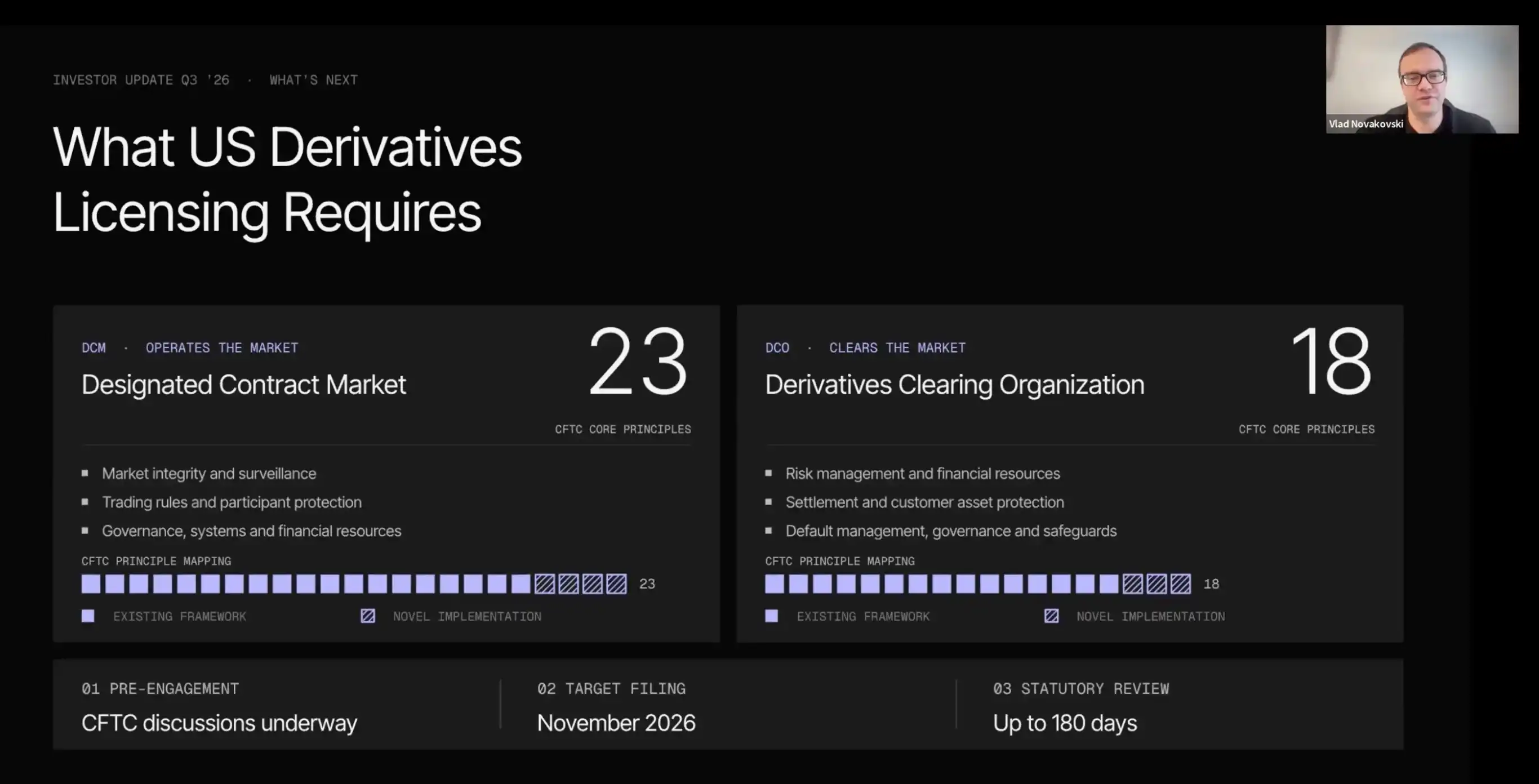Select the last hatched square in DCO mapping bar
Viewport: 1539px width, 784px height.
pos(1181,583)
